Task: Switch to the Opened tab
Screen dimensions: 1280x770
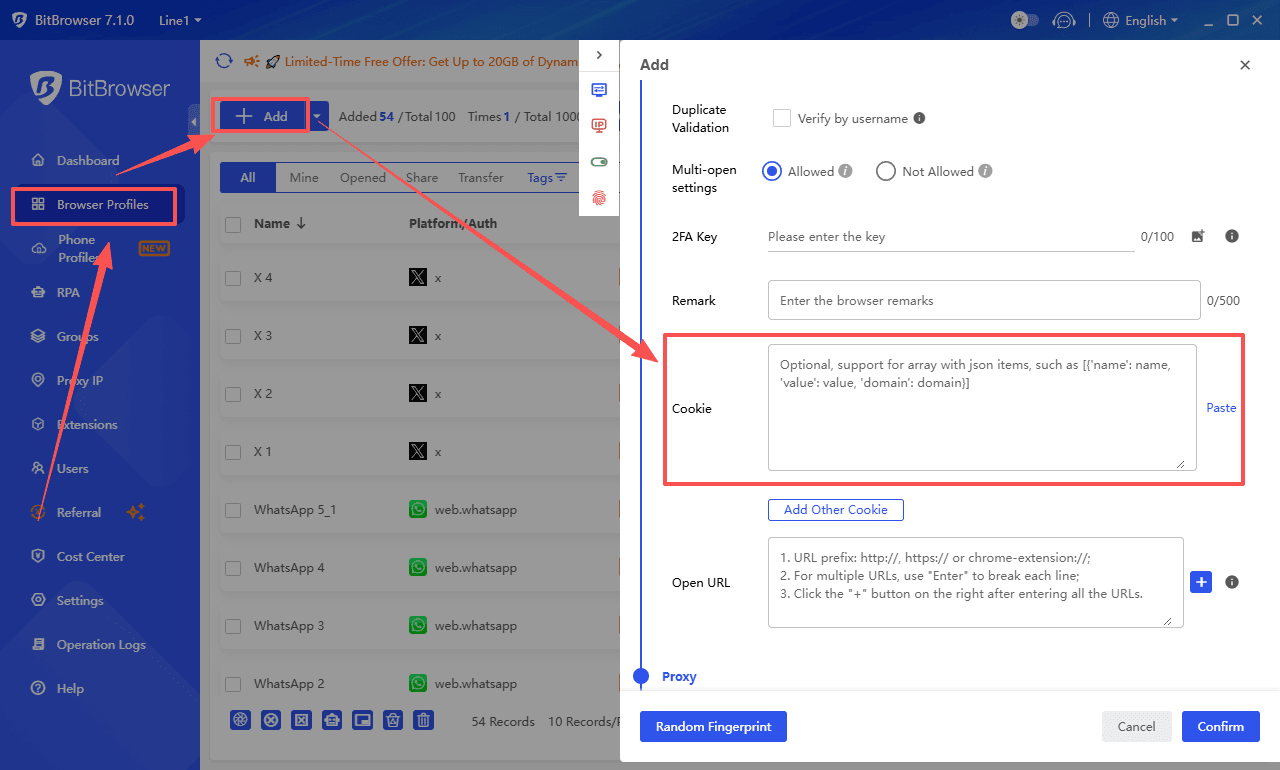Action: [362, 178]
